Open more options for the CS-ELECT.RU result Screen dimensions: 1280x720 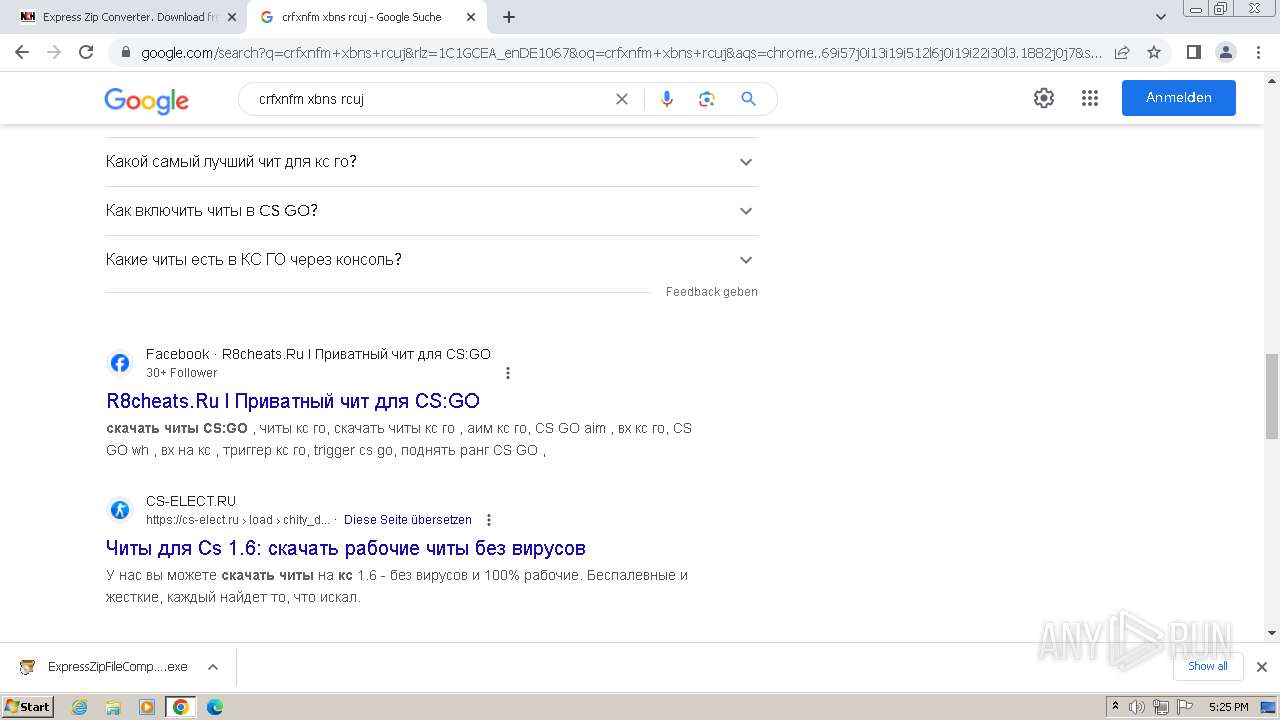(x=489, y=520)
